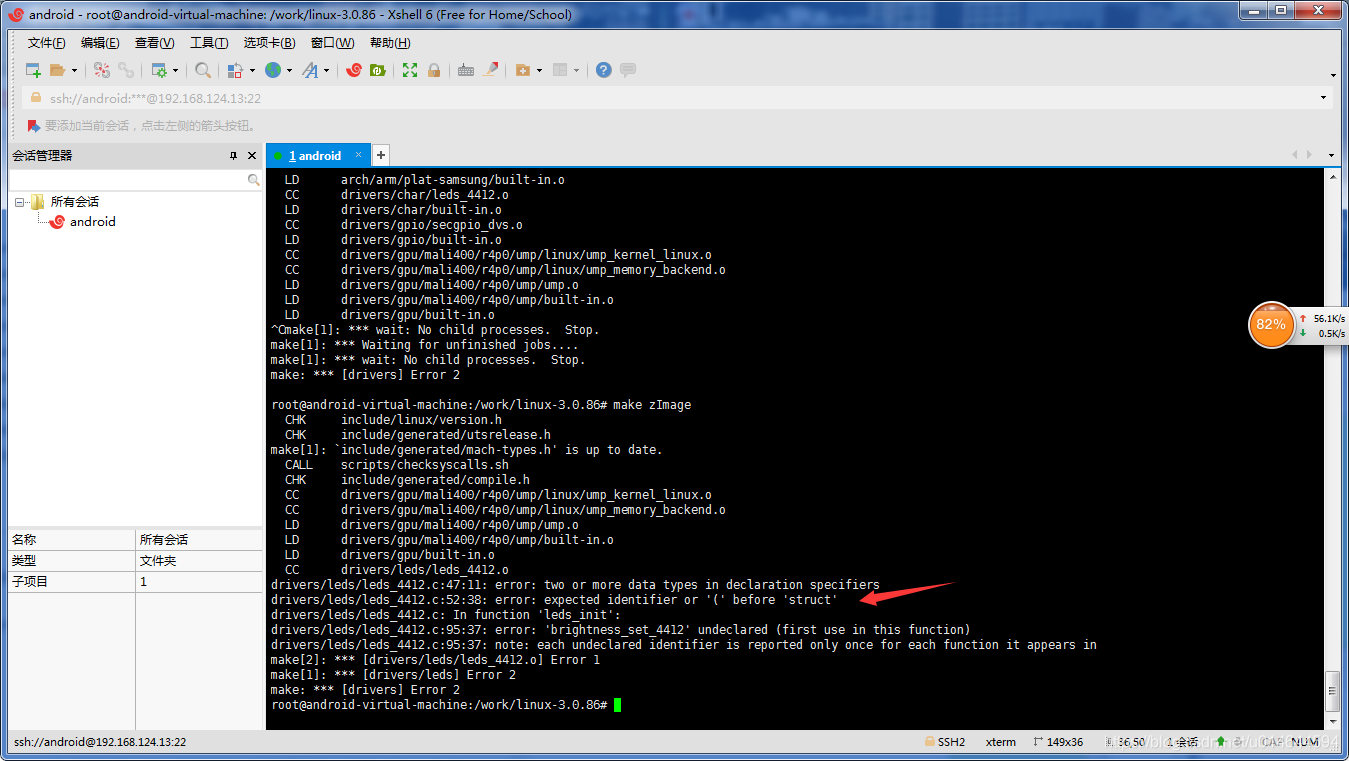1349x761 pixels.
Task: Click the Disconnect toolbar icon
Action: 102,70
